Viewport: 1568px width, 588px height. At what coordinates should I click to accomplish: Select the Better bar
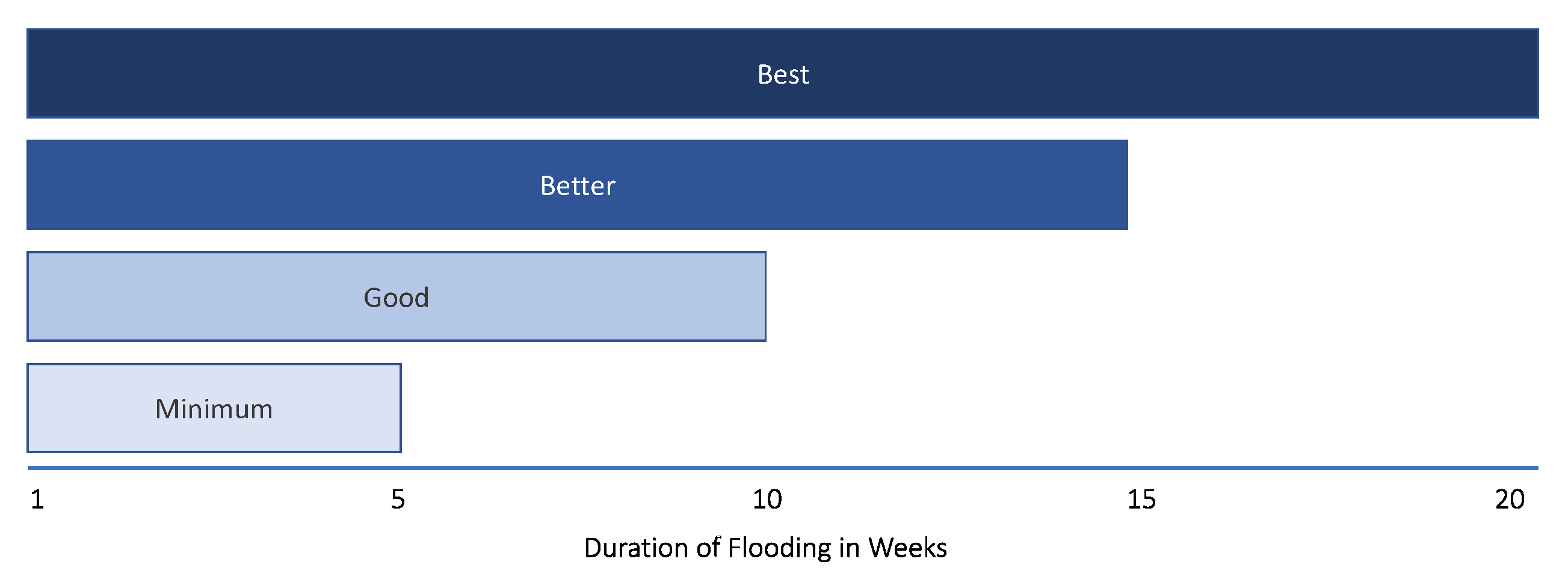[x=577, y=185]
